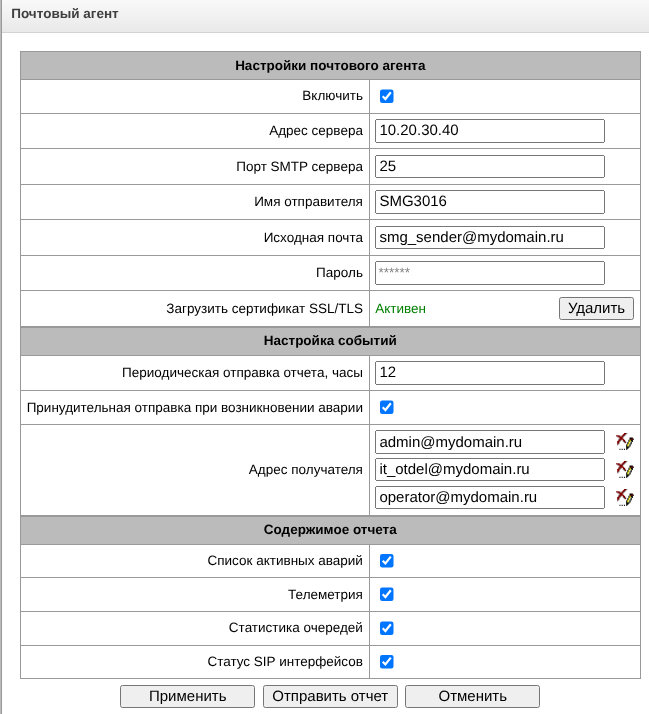Viewport: 649px width, 714px height.
Task: Delete the it_otdel@mydomain.ru recipient entry icon
Action: point(625,470)
